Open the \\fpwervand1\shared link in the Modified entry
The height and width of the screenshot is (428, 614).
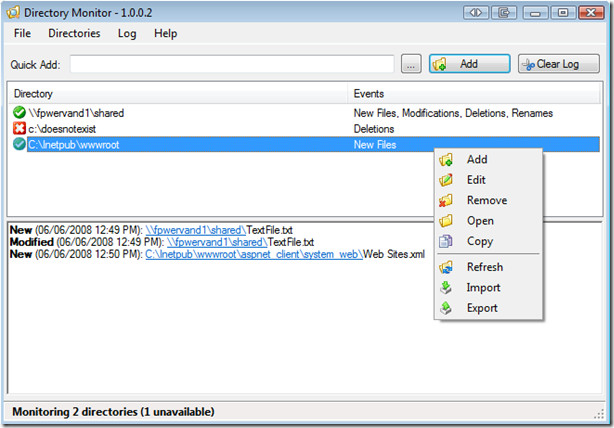pos(217,242)
